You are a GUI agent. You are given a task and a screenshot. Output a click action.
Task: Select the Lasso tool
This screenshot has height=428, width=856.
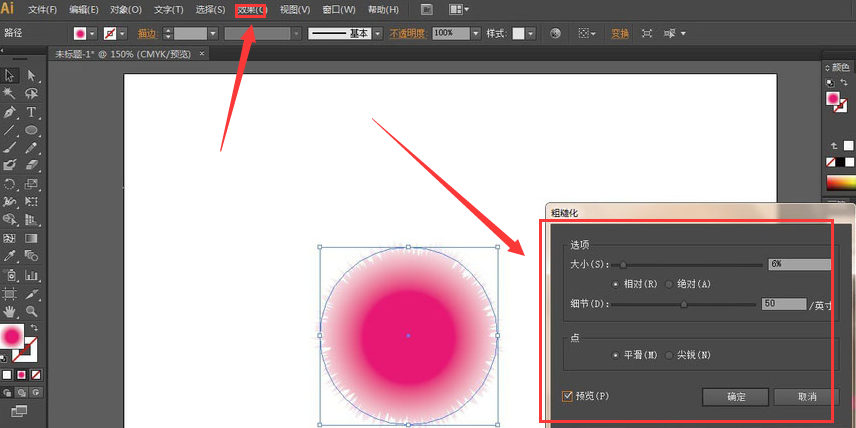pos(31,93)
